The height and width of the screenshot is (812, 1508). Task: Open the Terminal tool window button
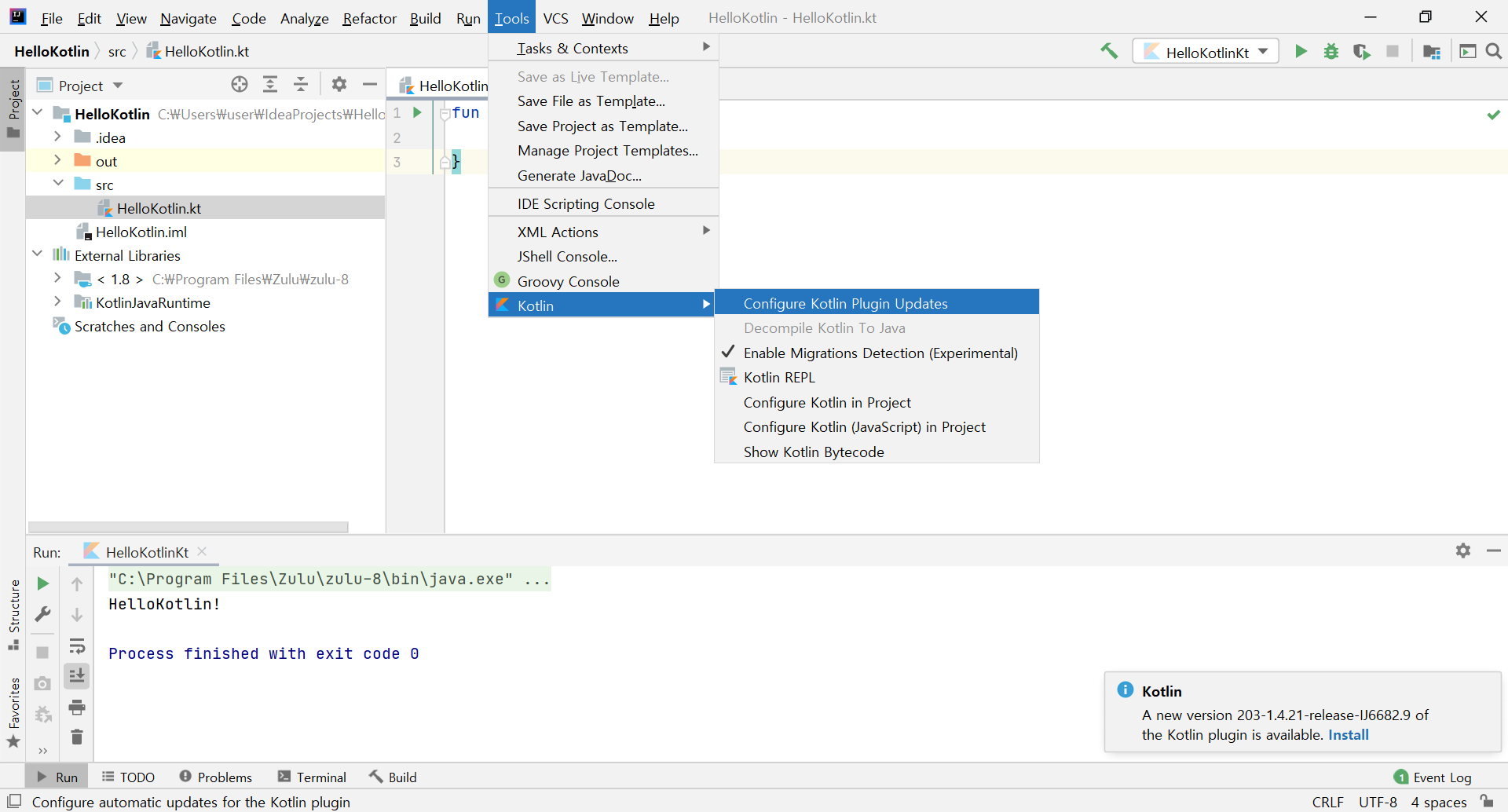[x=312, y=777]
